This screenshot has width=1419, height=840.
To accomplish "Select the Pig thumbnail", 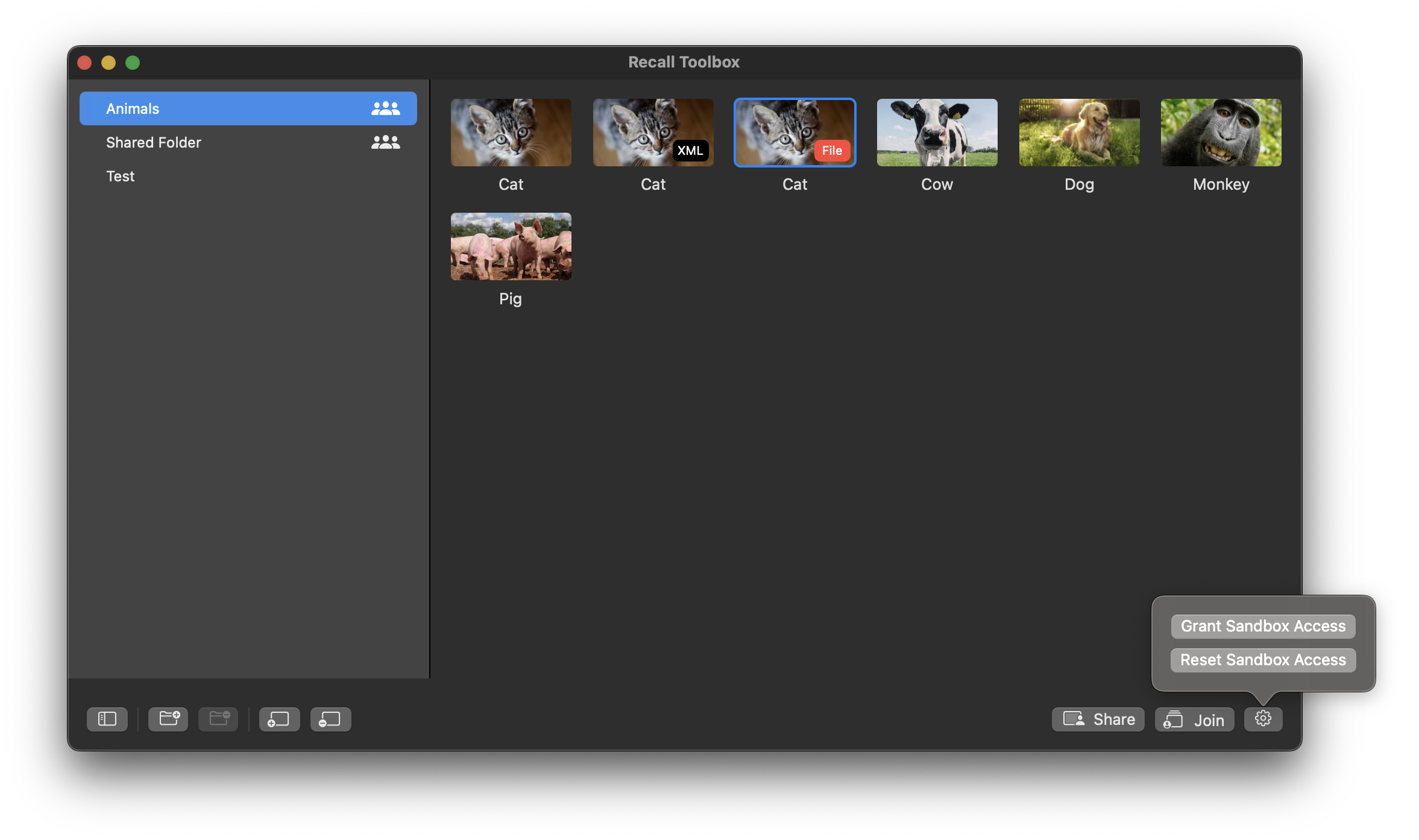I will click(511, 246).
